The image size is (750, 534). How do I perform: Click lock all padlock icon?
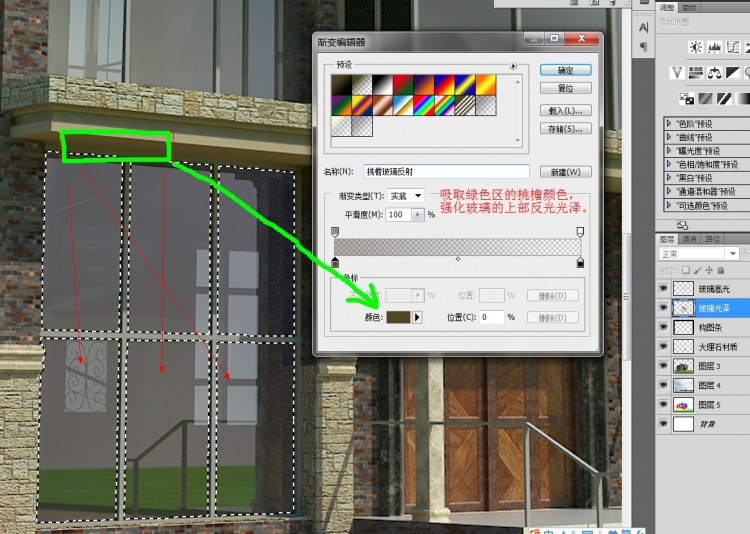[720, 270]
